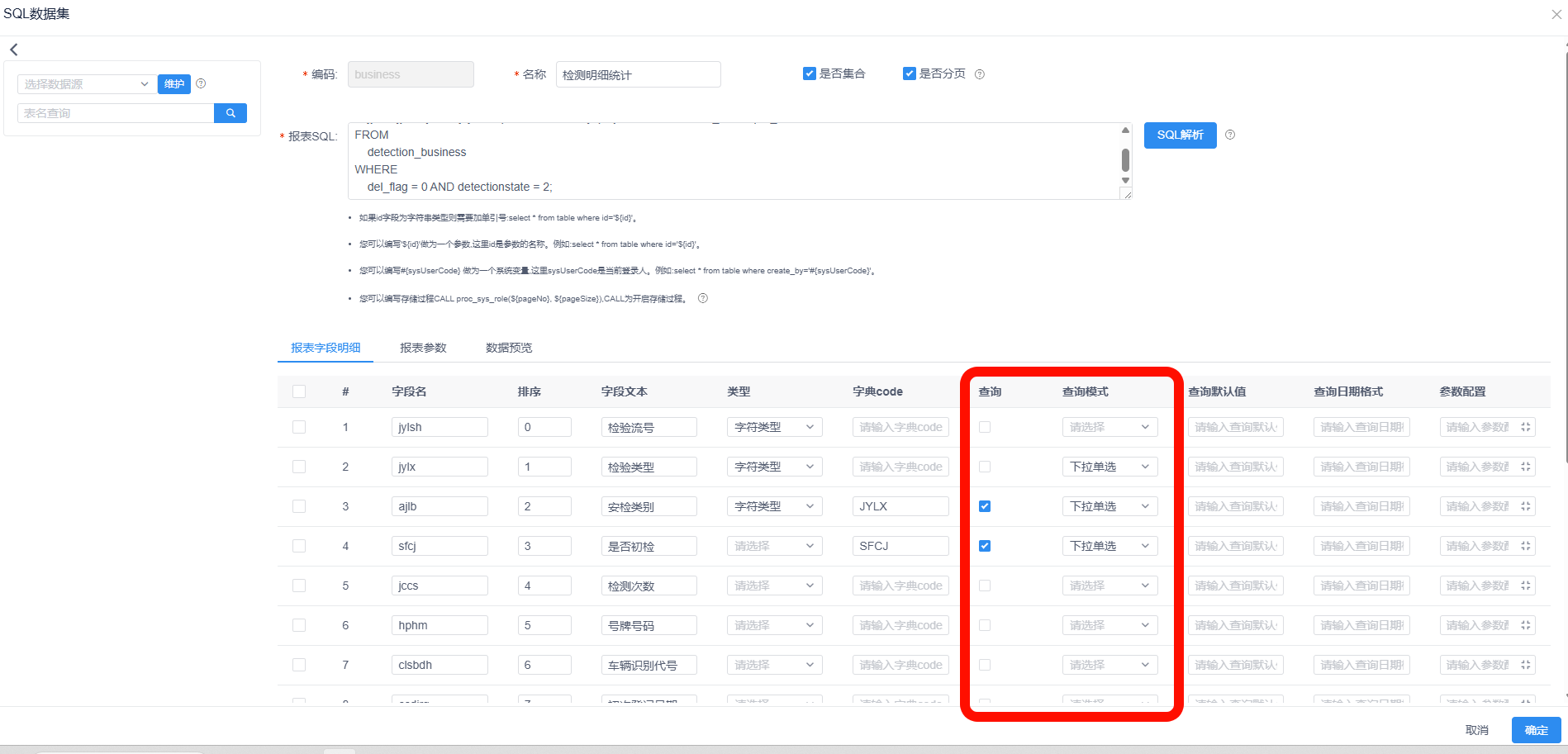This screenshot has width=1568, height=754.
Task: Switch to the 数据预览 tab
Action: (509, 348)
